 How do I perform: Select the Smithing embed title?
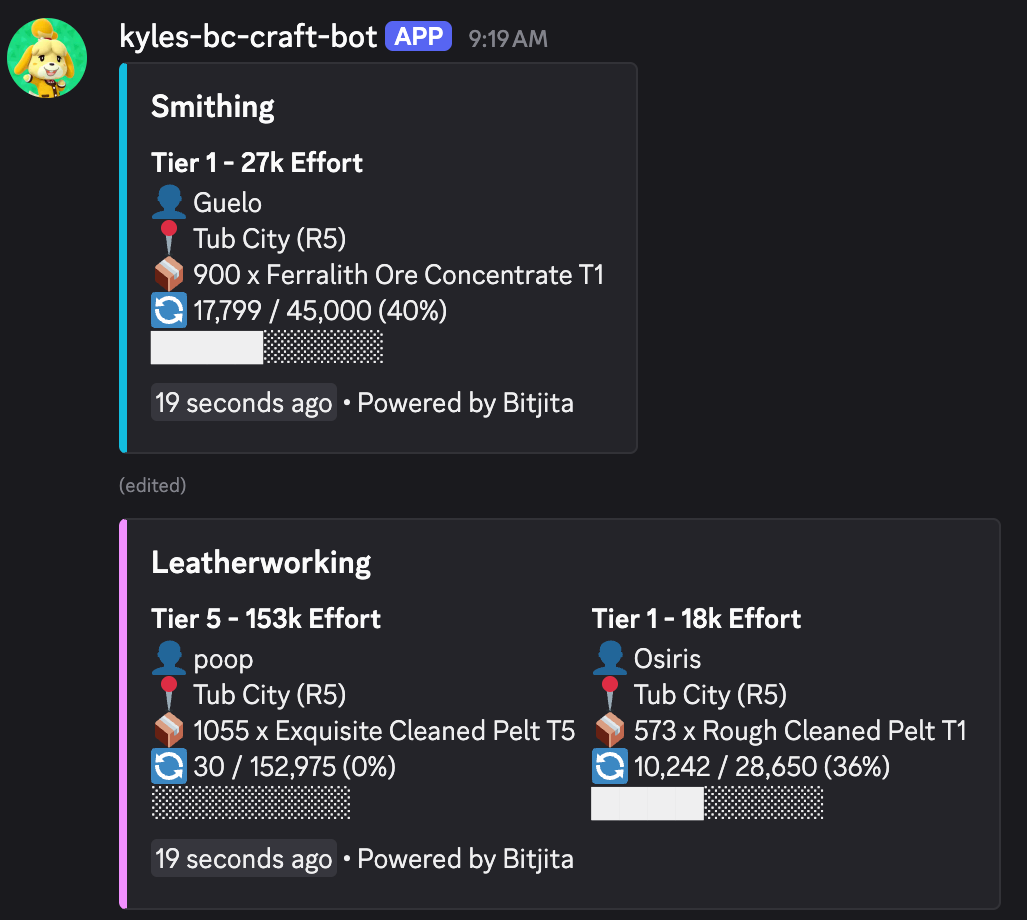[212, 106]
